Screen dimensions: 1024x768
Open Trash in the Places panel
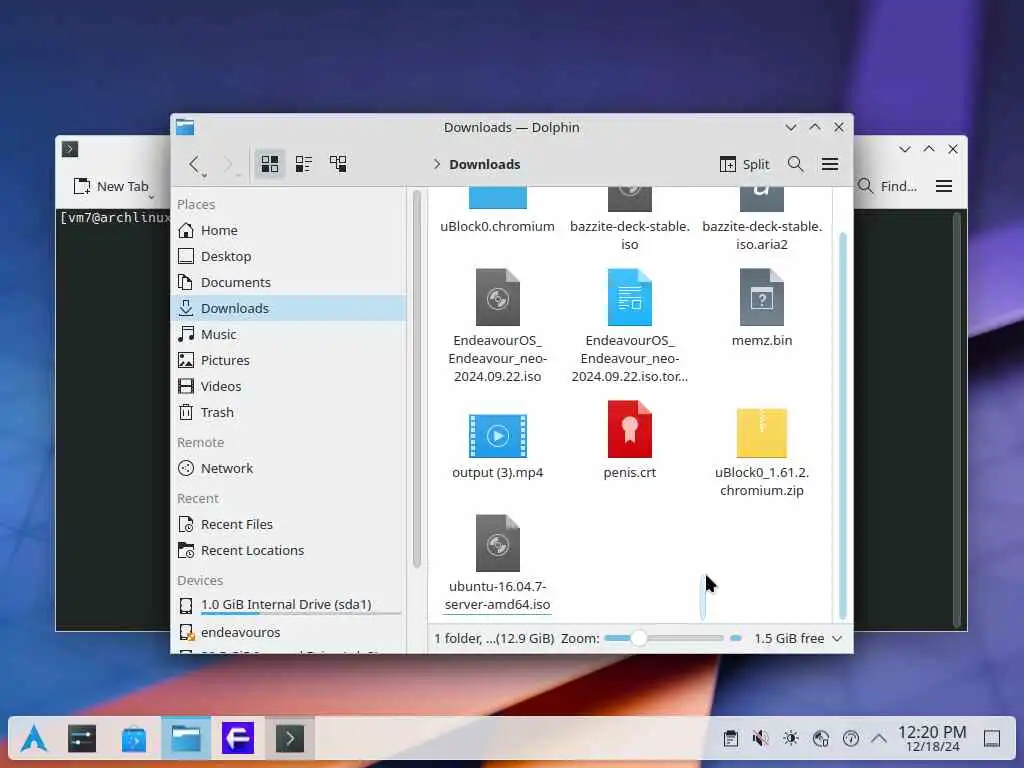coord(288,413)
